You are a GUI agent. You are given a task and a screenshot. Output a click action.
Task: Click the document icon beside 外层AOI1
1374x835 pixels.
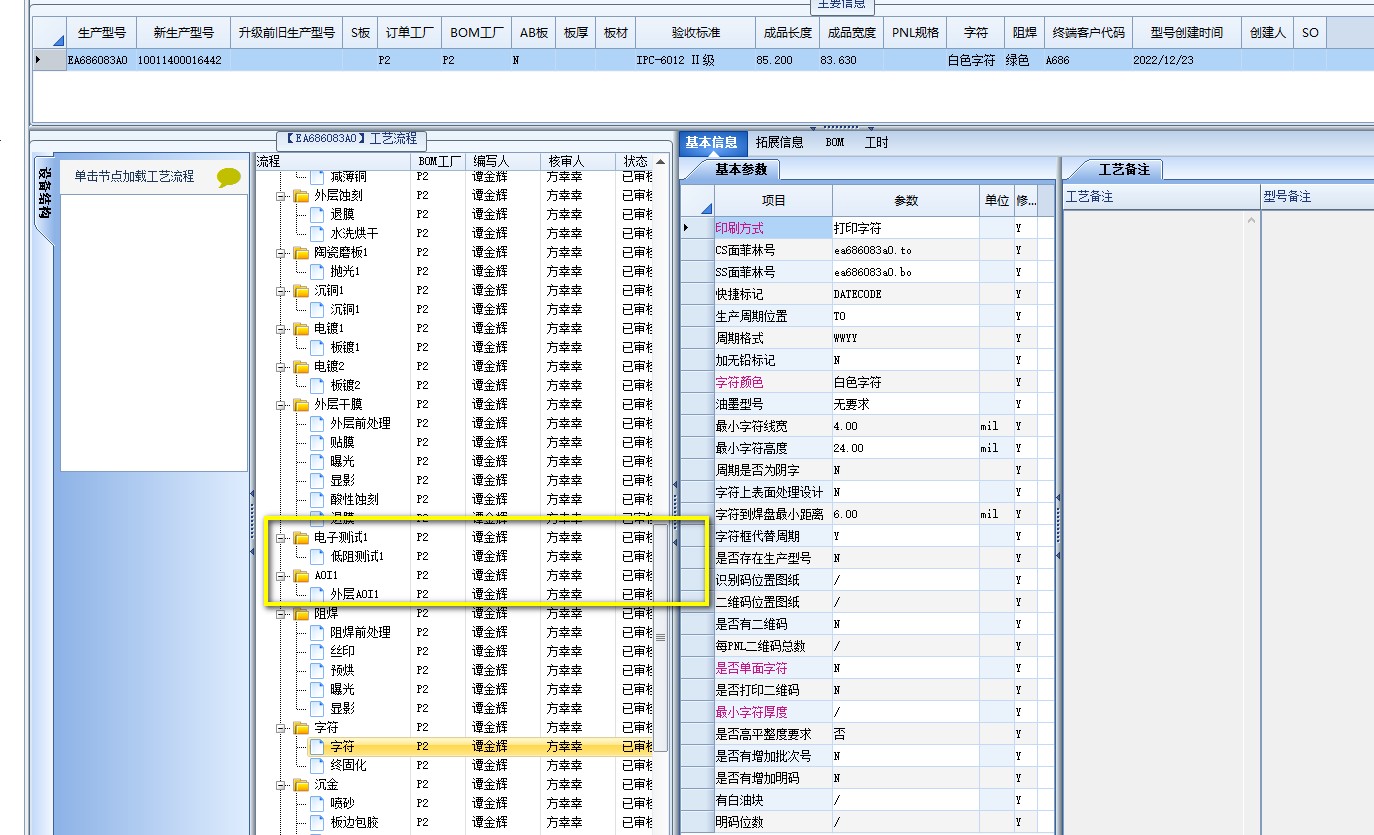click(x=317, y=594)
